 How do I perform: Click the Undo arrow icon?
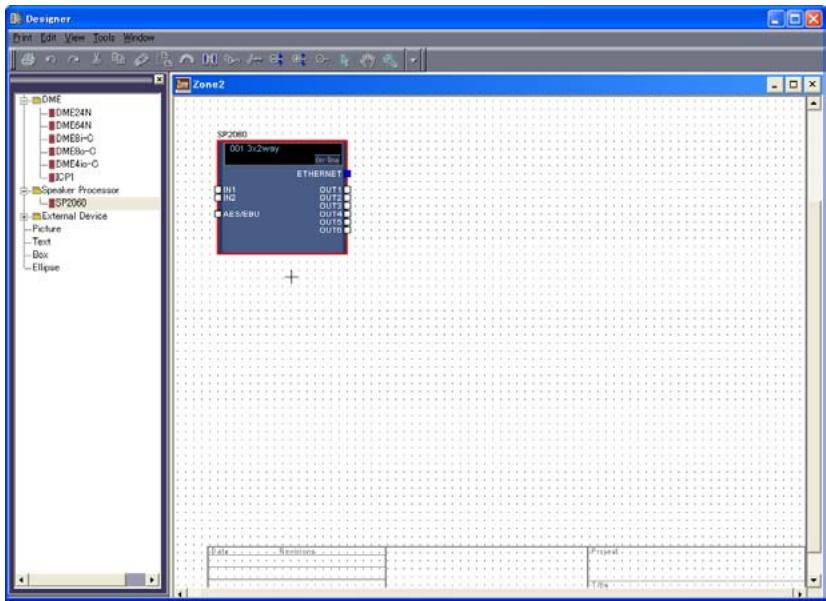[x=51, y=60]
